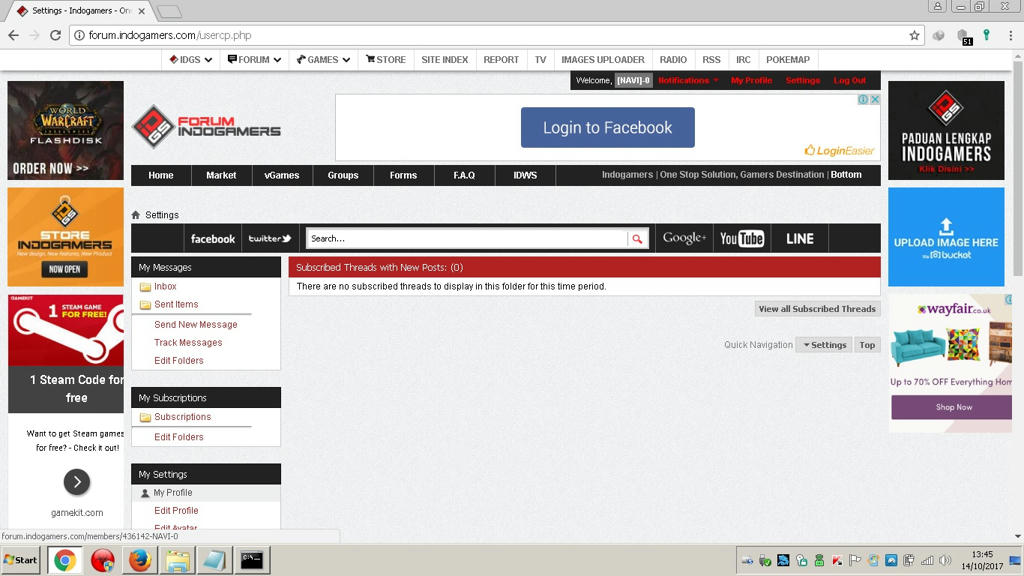Open Google Chrome from the taskbar
Image resolution: width=1024 pixels, height=576 pixels.
coord(64,560)
